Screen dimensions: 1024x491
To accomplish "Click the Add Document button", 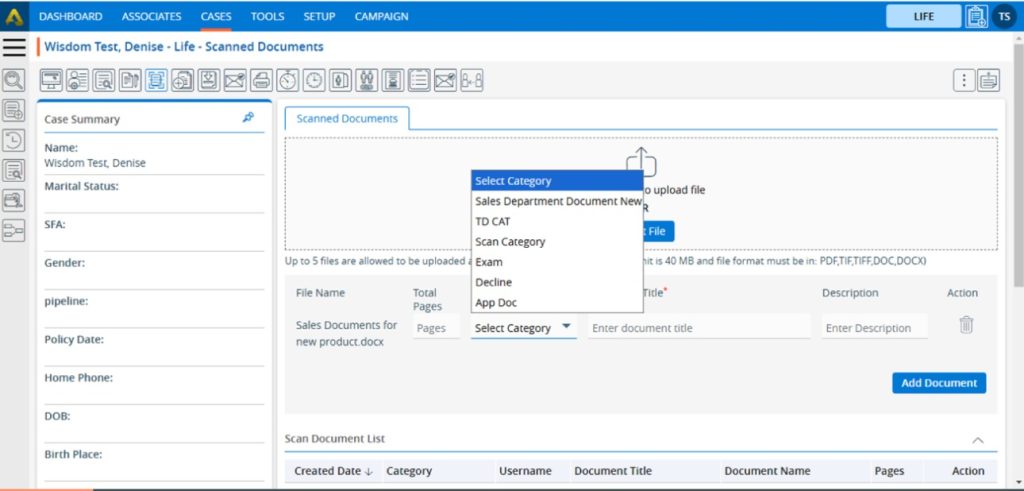I will pos(938,383).
